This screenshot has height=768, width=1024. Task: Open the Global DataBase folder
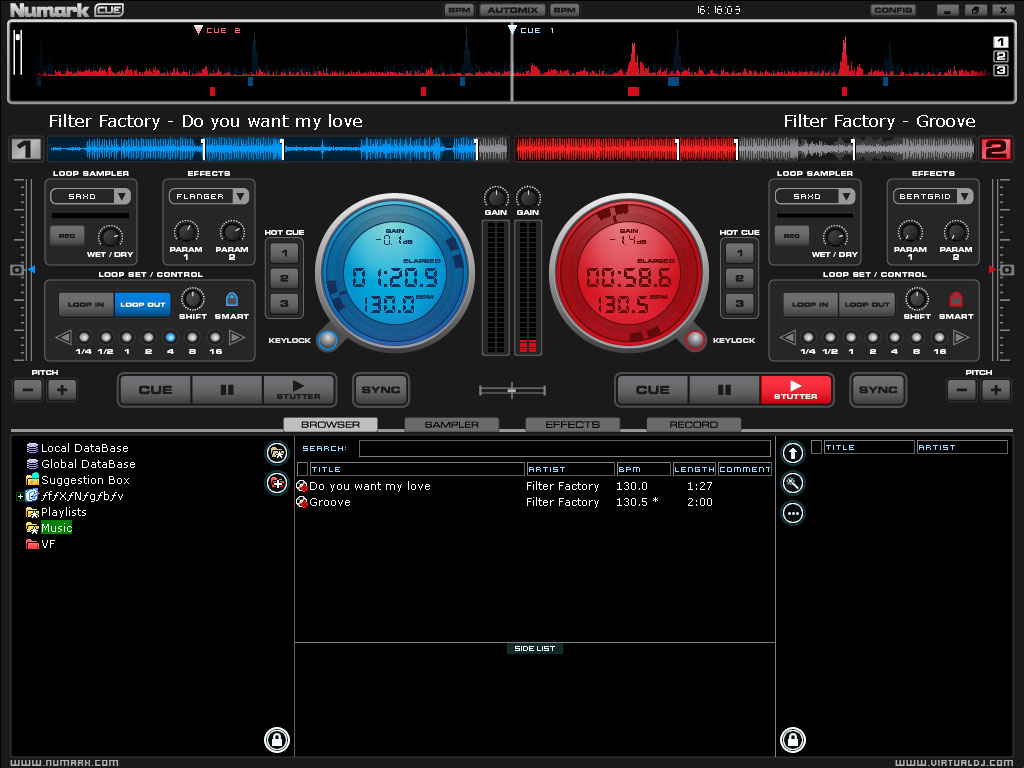click(88, 464)
